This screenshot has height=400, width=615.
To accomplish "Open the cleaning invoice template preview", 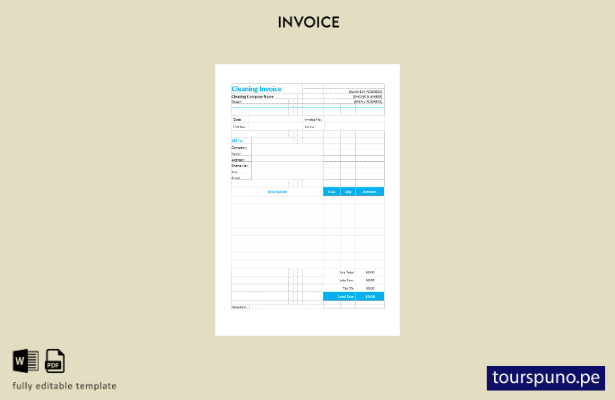I will (308, 200).
